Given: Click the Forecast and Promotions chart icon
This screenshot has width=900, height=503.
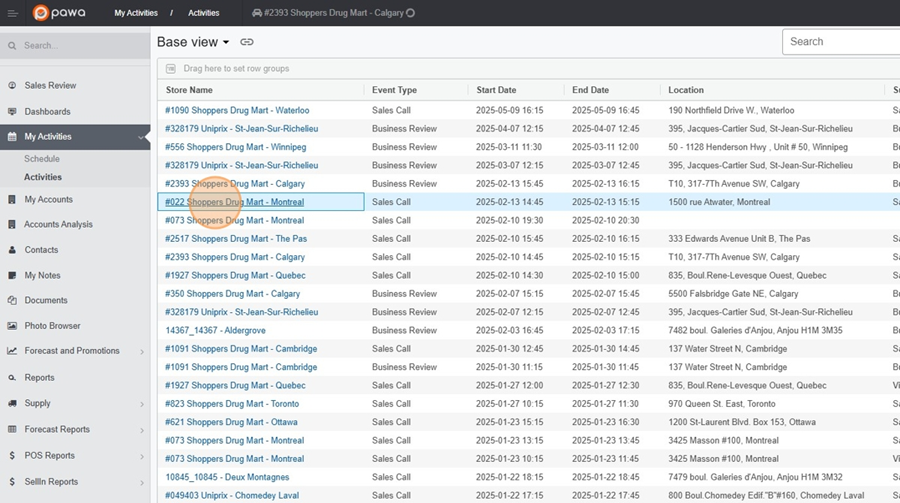Looking at the screenshot, I should coord(12,351).
